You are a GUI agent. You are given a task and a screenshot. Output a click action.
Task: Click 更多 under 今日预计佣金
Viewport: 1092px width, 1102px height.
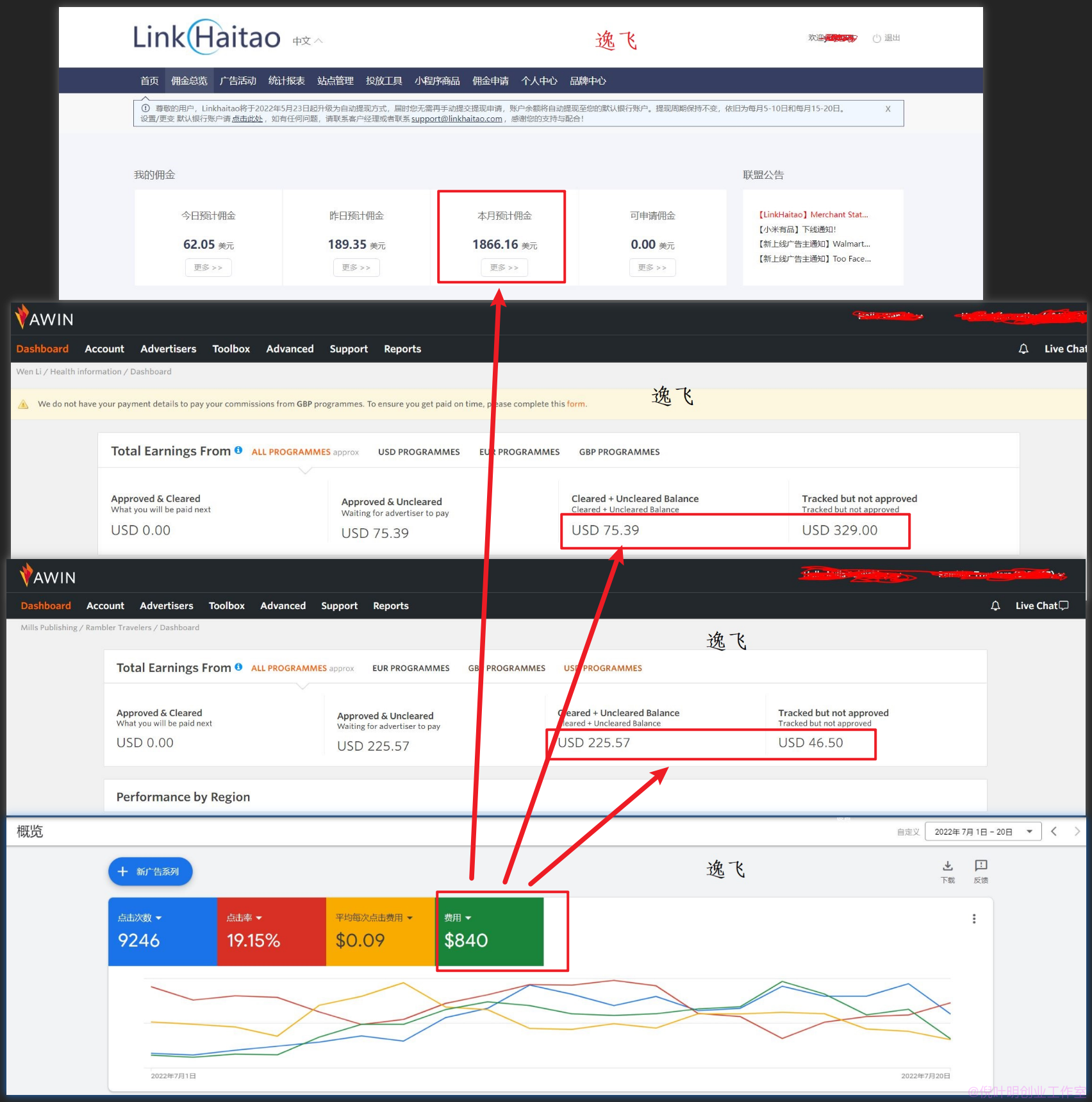tap(208, 267)
